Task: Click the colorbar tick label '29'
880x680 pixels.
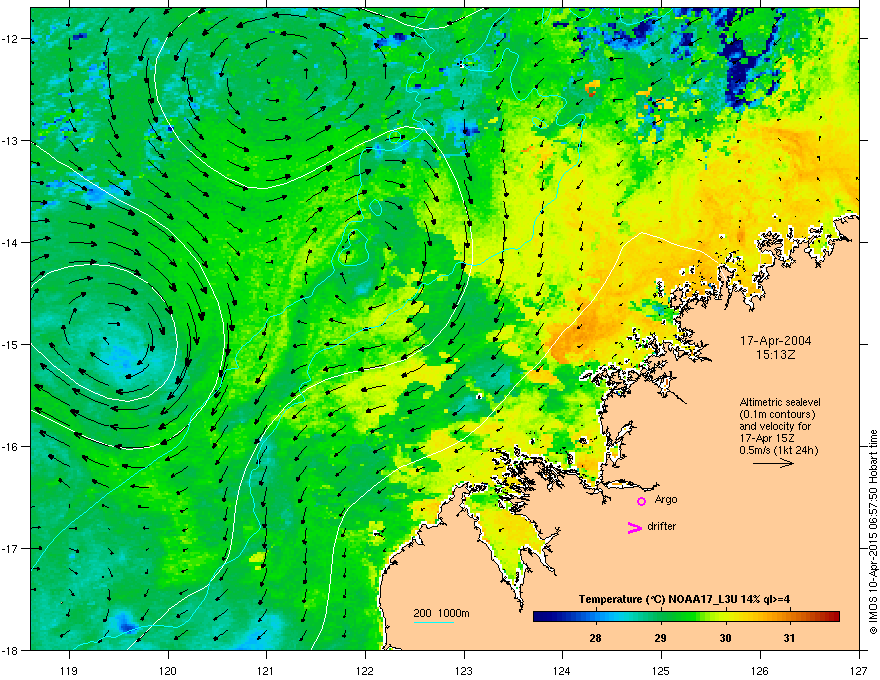Action: tap(661, 638)
